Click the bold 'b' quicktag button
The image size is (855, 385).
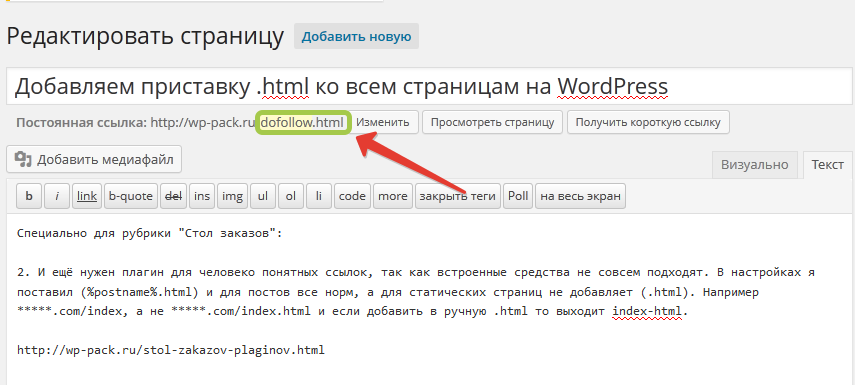[29, 196]
